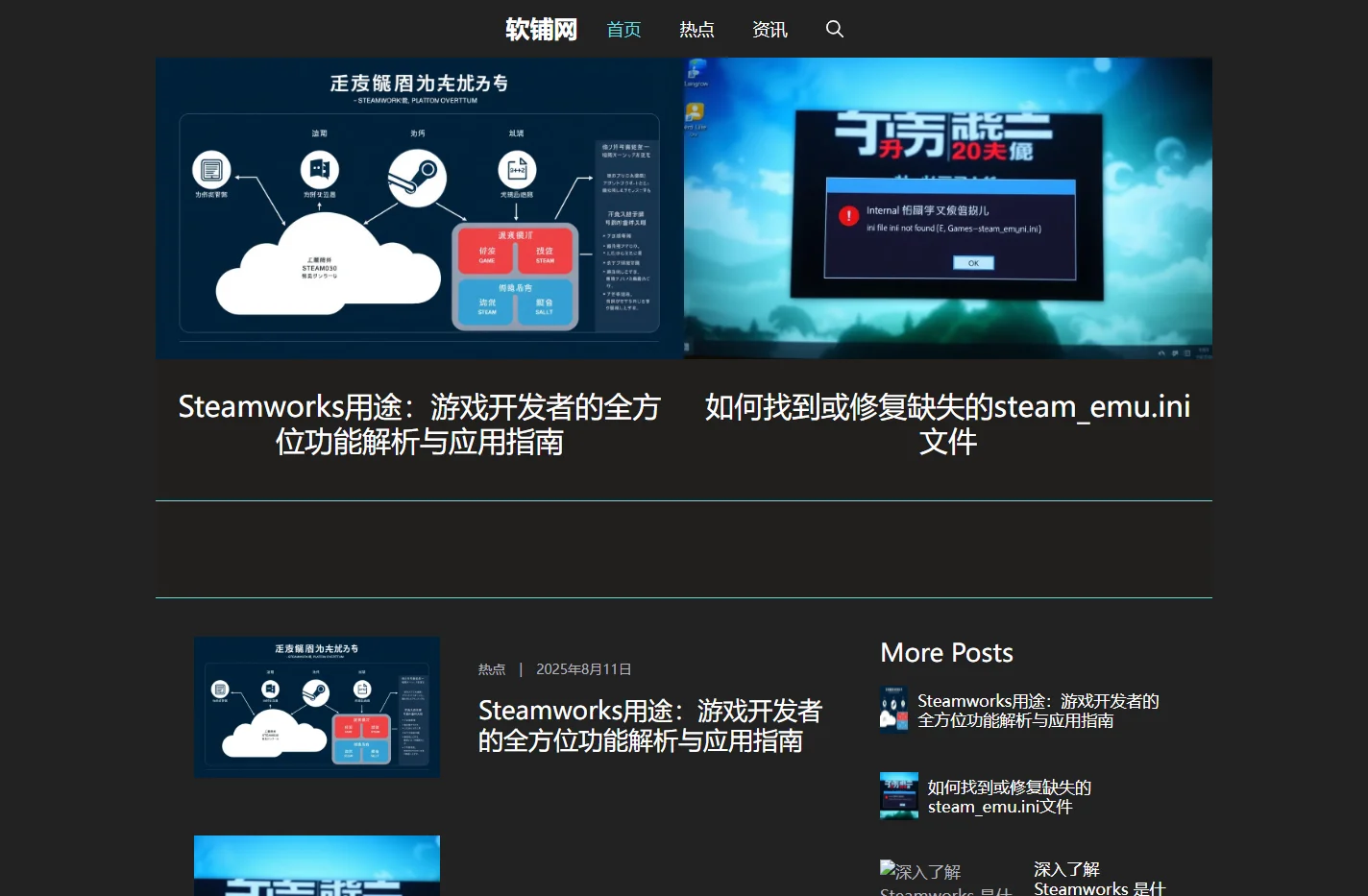
Task: Open the search magnifier icon
Action: [835, 29]
